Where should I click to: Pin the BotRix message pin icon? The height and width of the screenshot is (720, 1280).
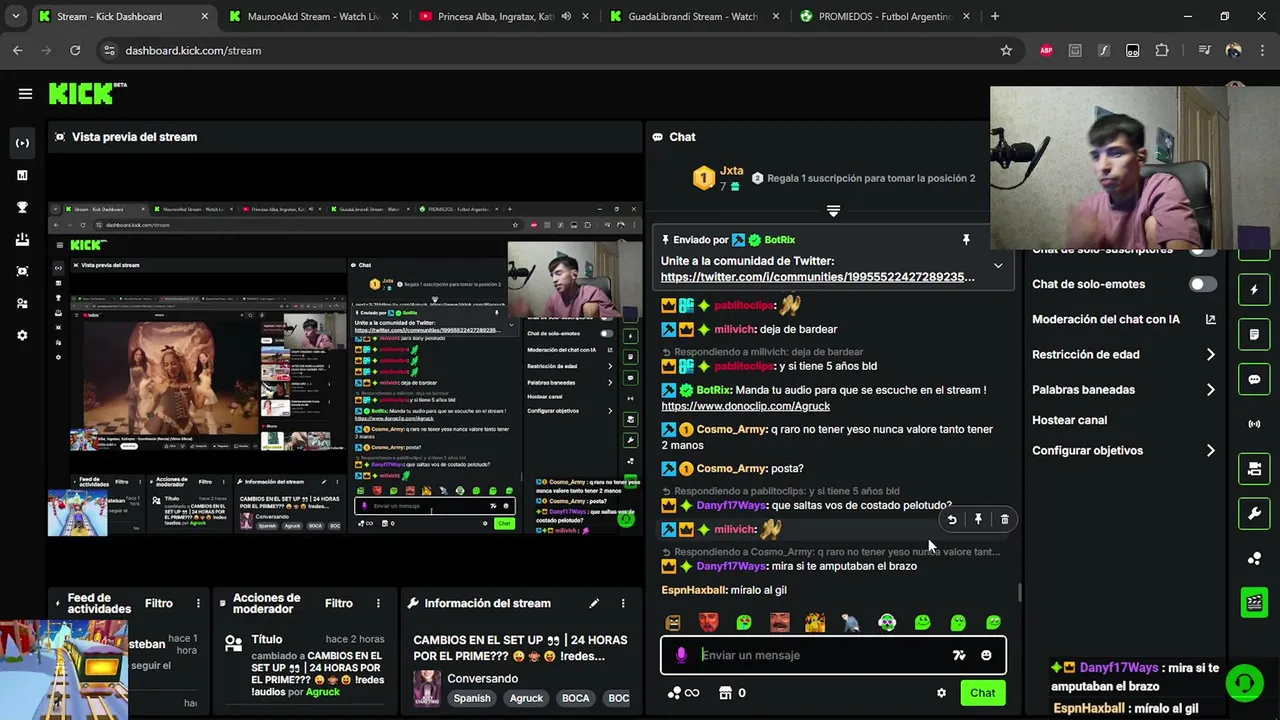(966, 240)
